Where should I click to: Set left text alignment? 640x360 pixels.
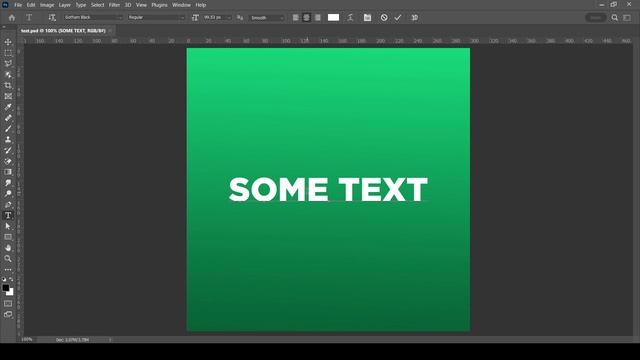point(296,18)
